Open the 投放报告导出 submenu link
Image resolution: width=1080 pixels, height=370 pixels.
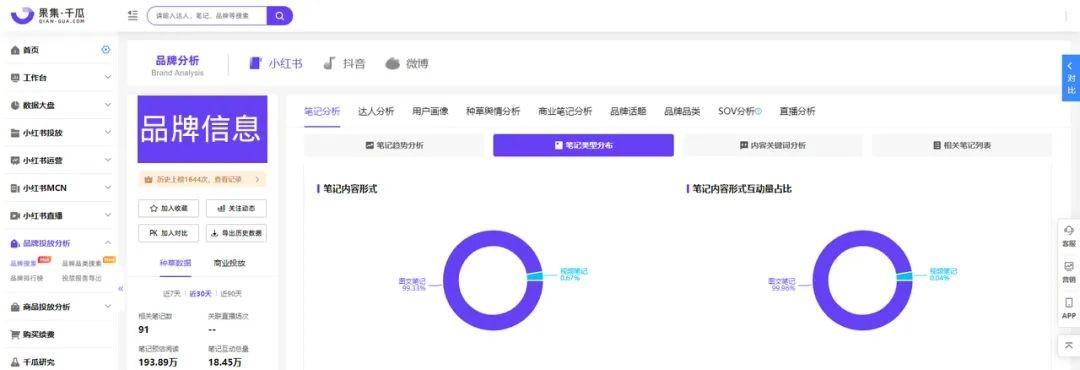(x=82, y=278)
